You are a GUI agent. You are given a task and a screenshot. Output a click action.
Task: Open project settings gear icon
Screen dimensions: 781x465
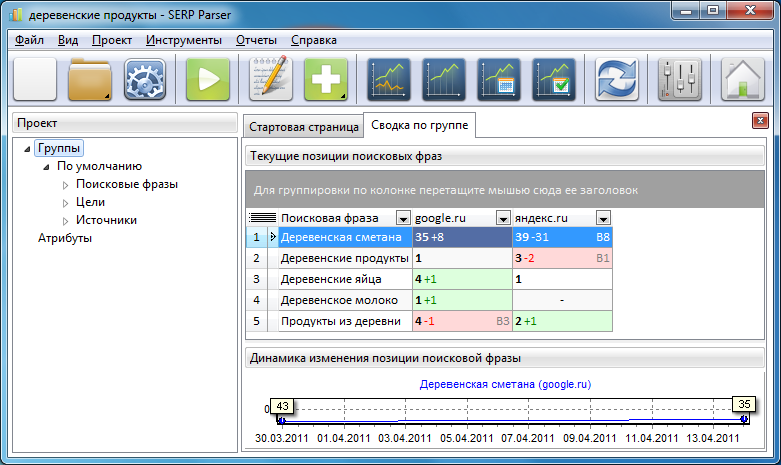(144, 79)
